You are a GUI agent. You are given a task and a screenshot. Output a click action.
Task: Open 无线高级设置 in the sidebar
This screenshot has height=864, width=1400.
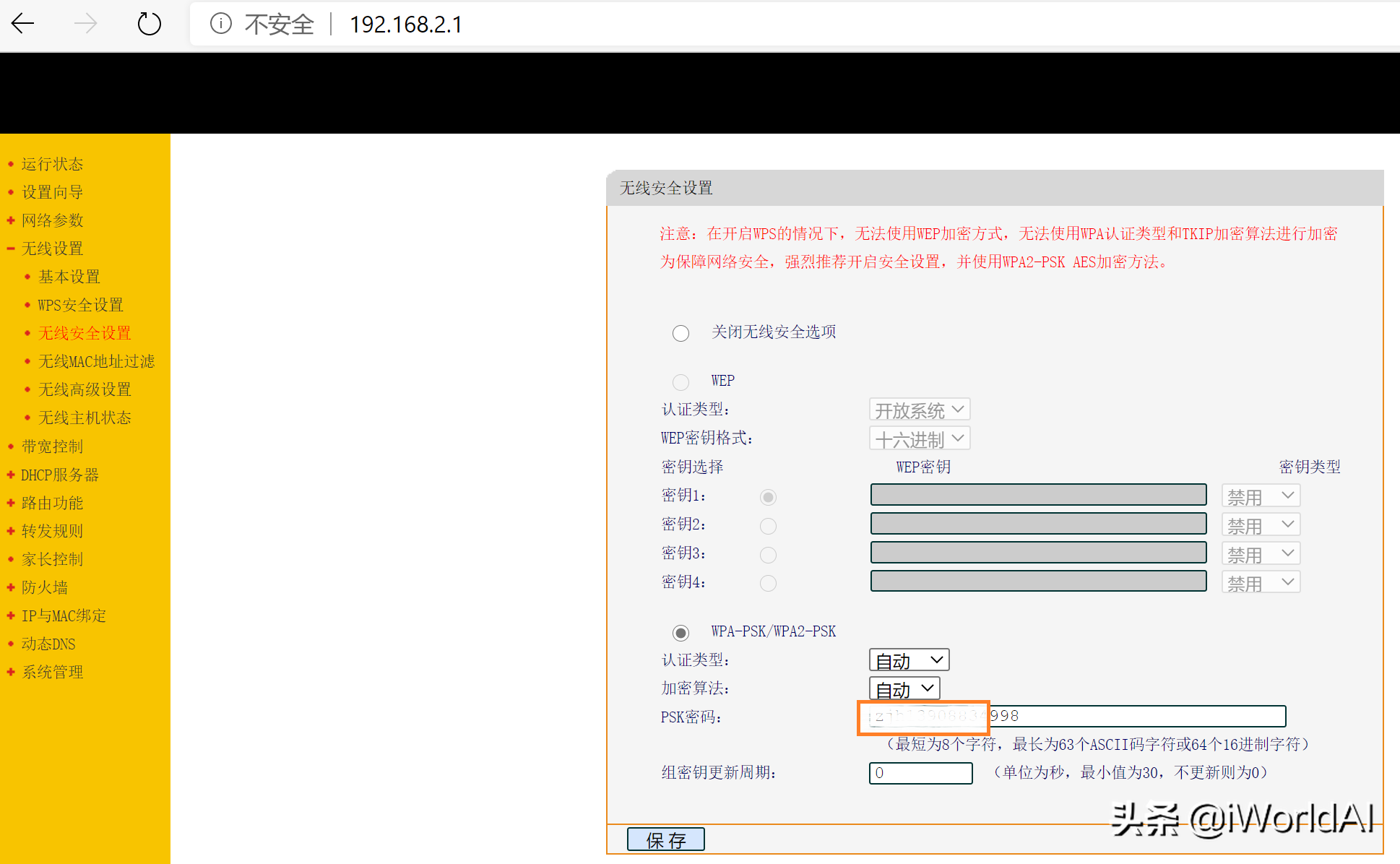[85, 389]
